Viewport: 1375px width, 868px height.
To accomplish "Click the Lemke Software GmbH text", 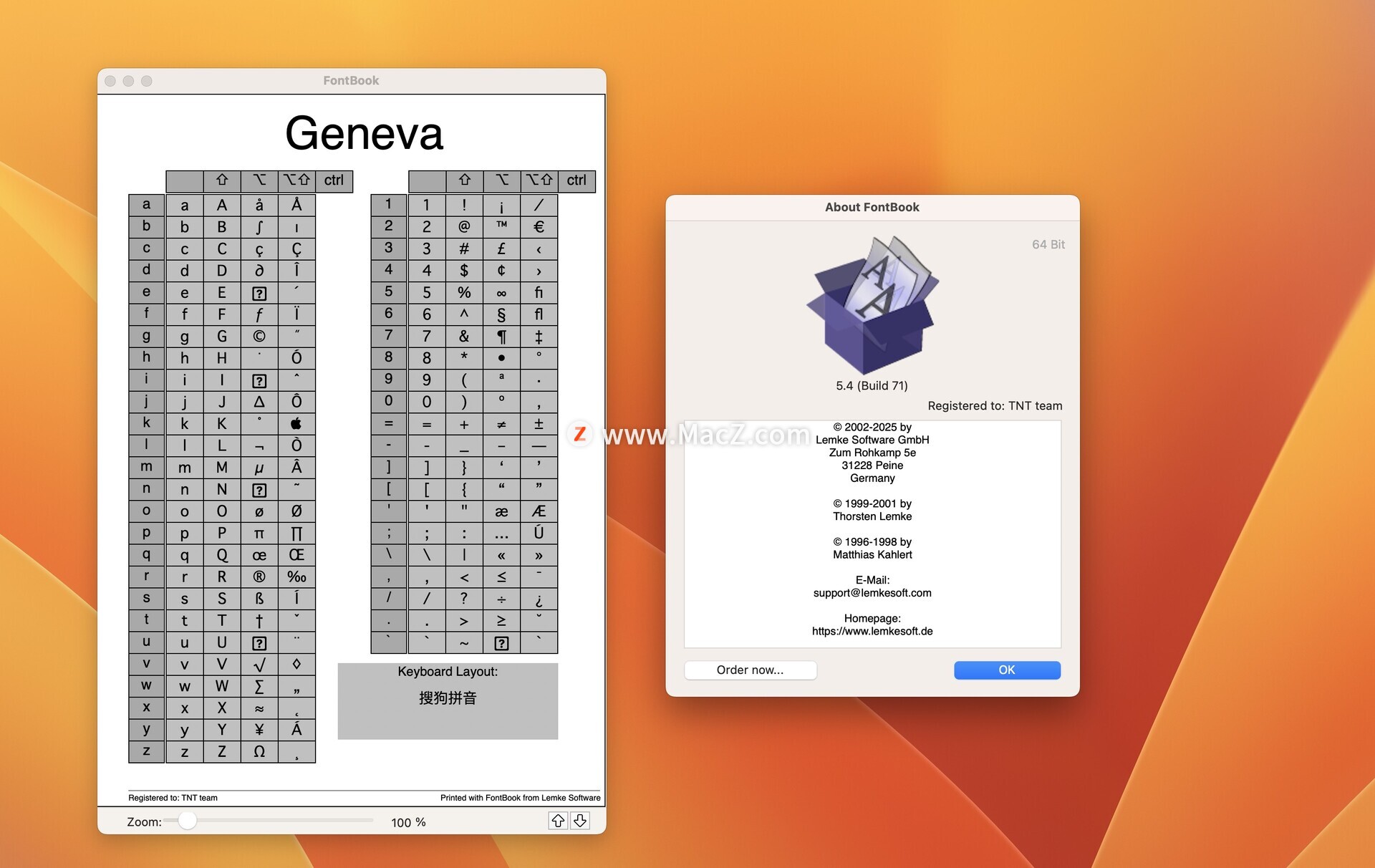I will pos(872,440).
